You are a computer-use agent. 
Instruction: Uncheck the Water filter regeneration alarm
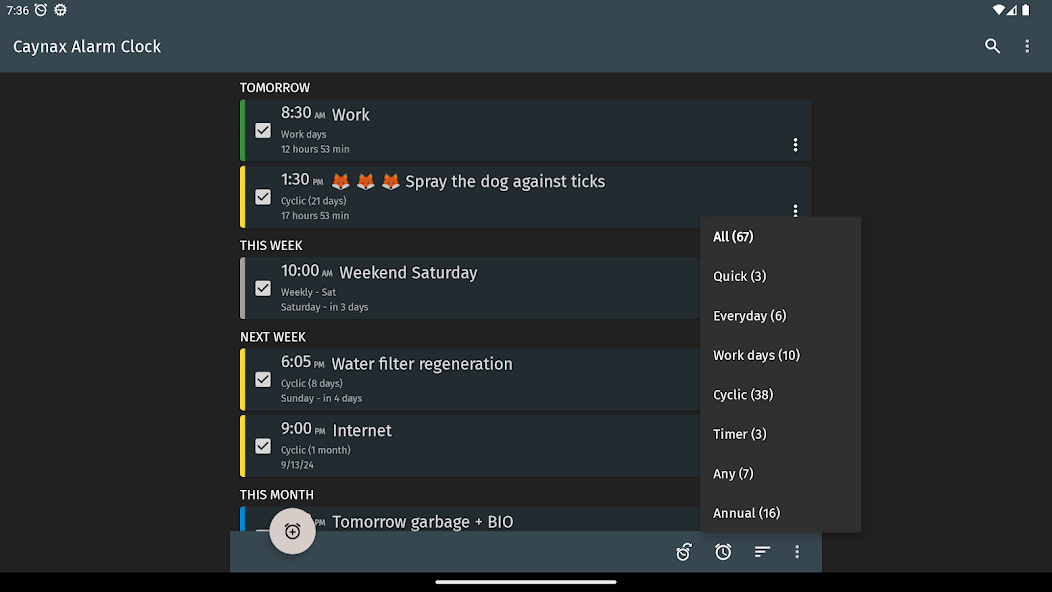262,379
